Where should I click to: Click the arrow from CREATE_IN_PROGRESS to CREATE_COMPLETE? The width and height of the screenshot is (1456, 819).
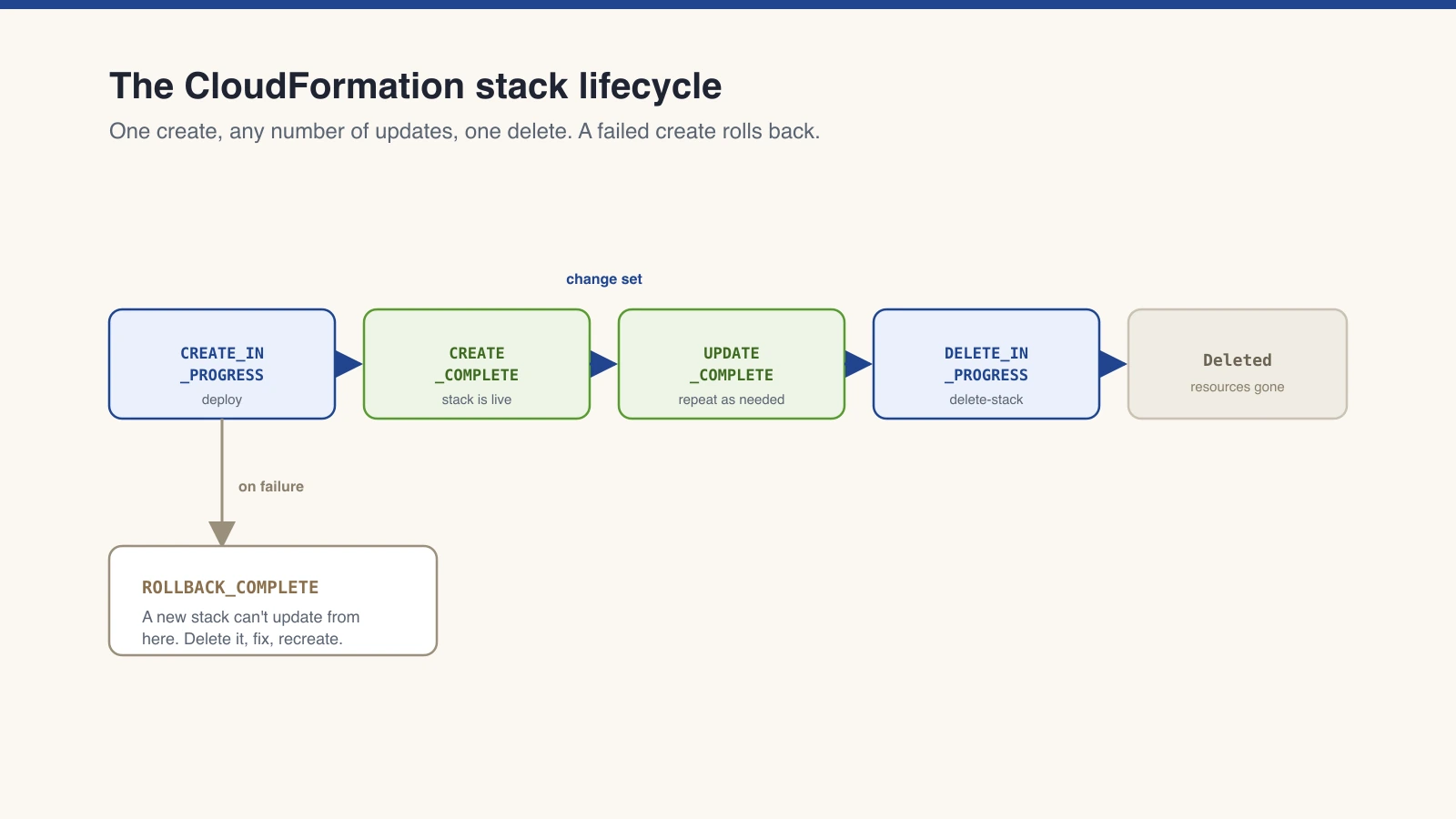pyautogui.click(x=349, y=364)
